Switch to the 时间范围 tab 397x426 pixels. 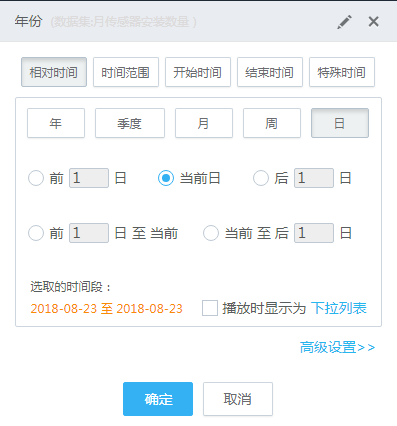tap(126, 72)
